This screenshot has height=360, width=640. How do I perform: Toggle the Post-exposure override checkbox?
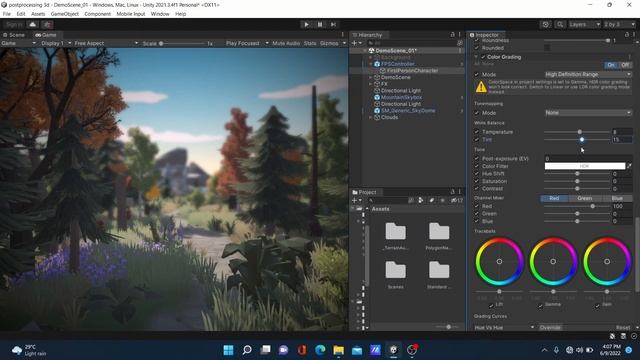coord(476,158)
